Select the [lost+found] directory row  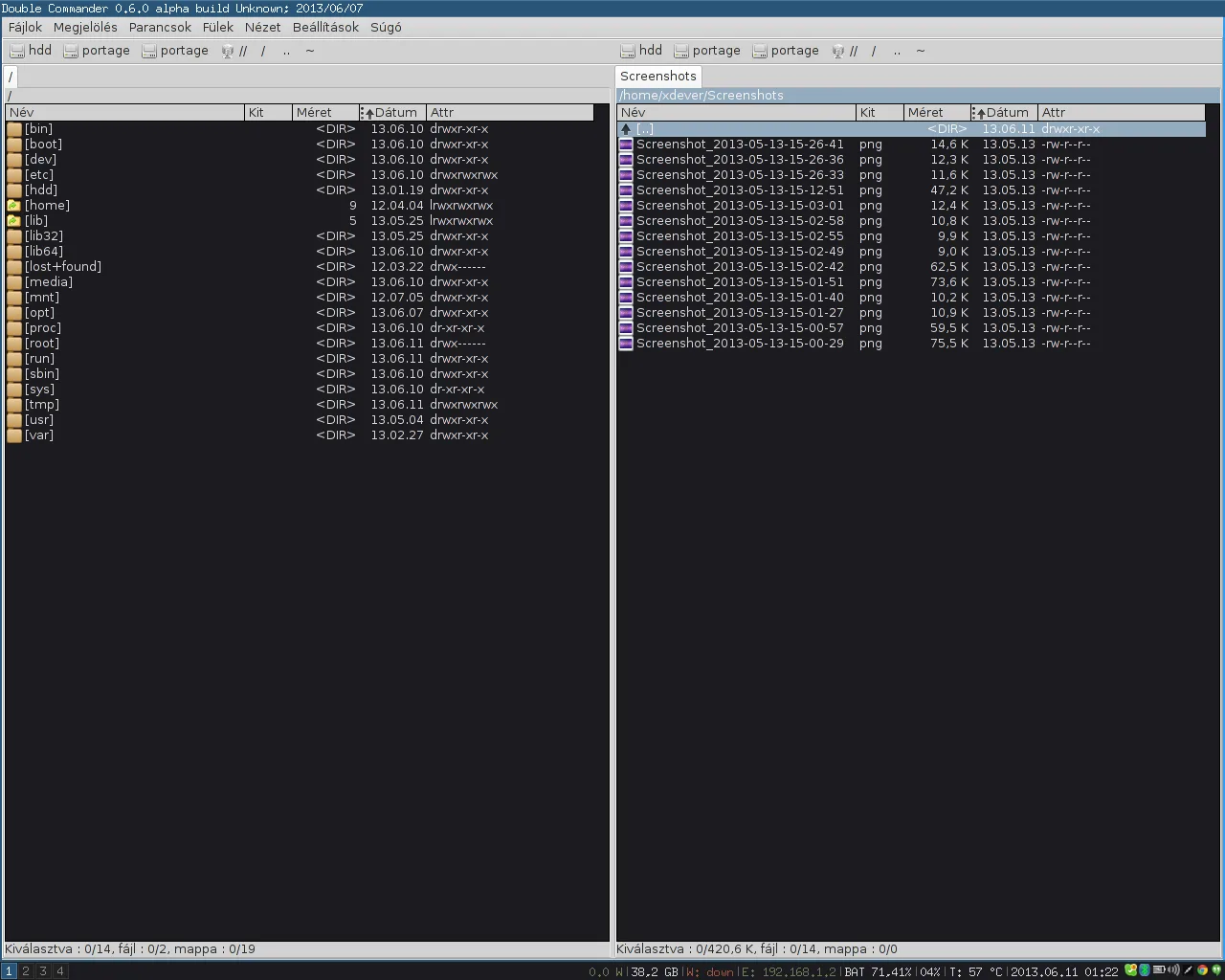300,267
